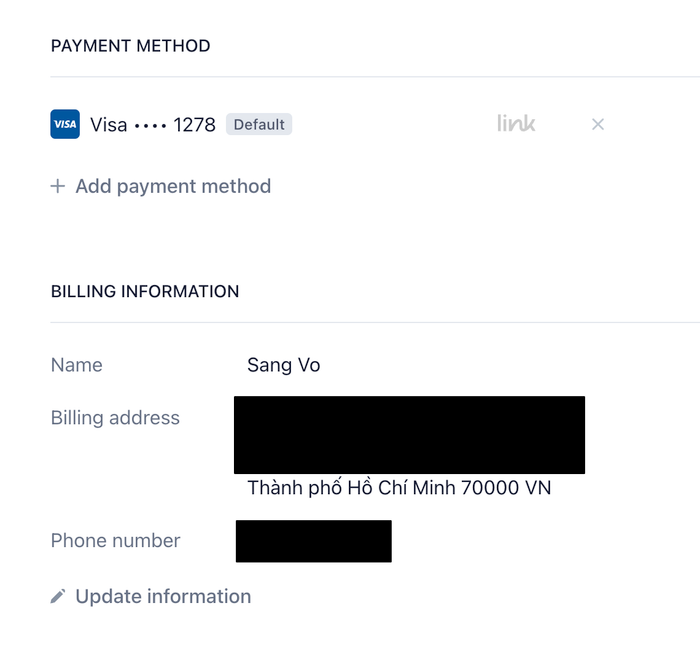Click the Thành phố Hồ Chí Minh address line
This screenshot has height=651, width=700.
[399, 488]
